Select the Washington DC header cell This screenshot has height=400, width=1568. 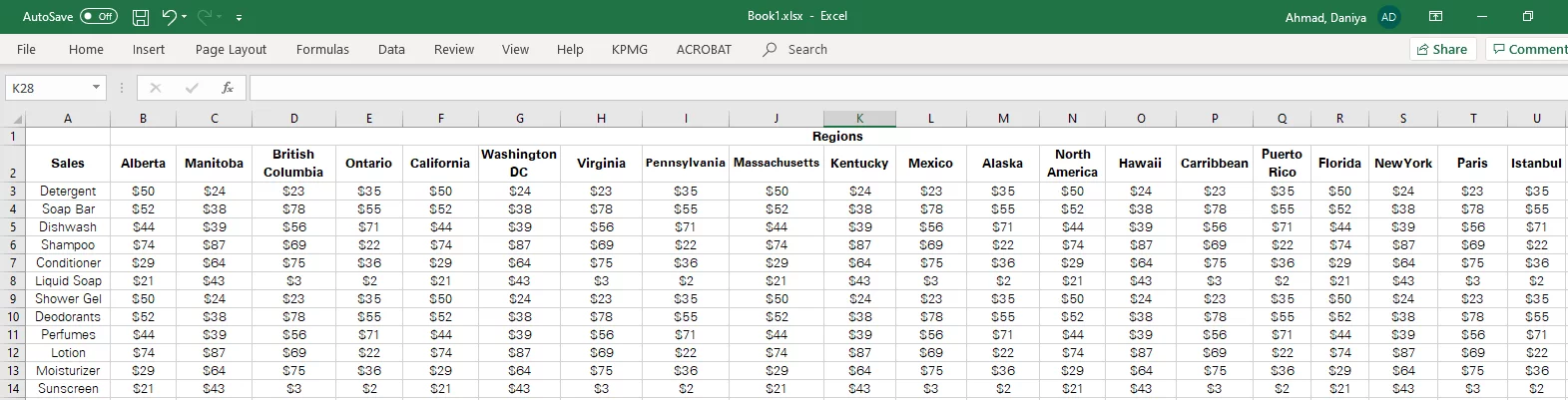point(519,163)
